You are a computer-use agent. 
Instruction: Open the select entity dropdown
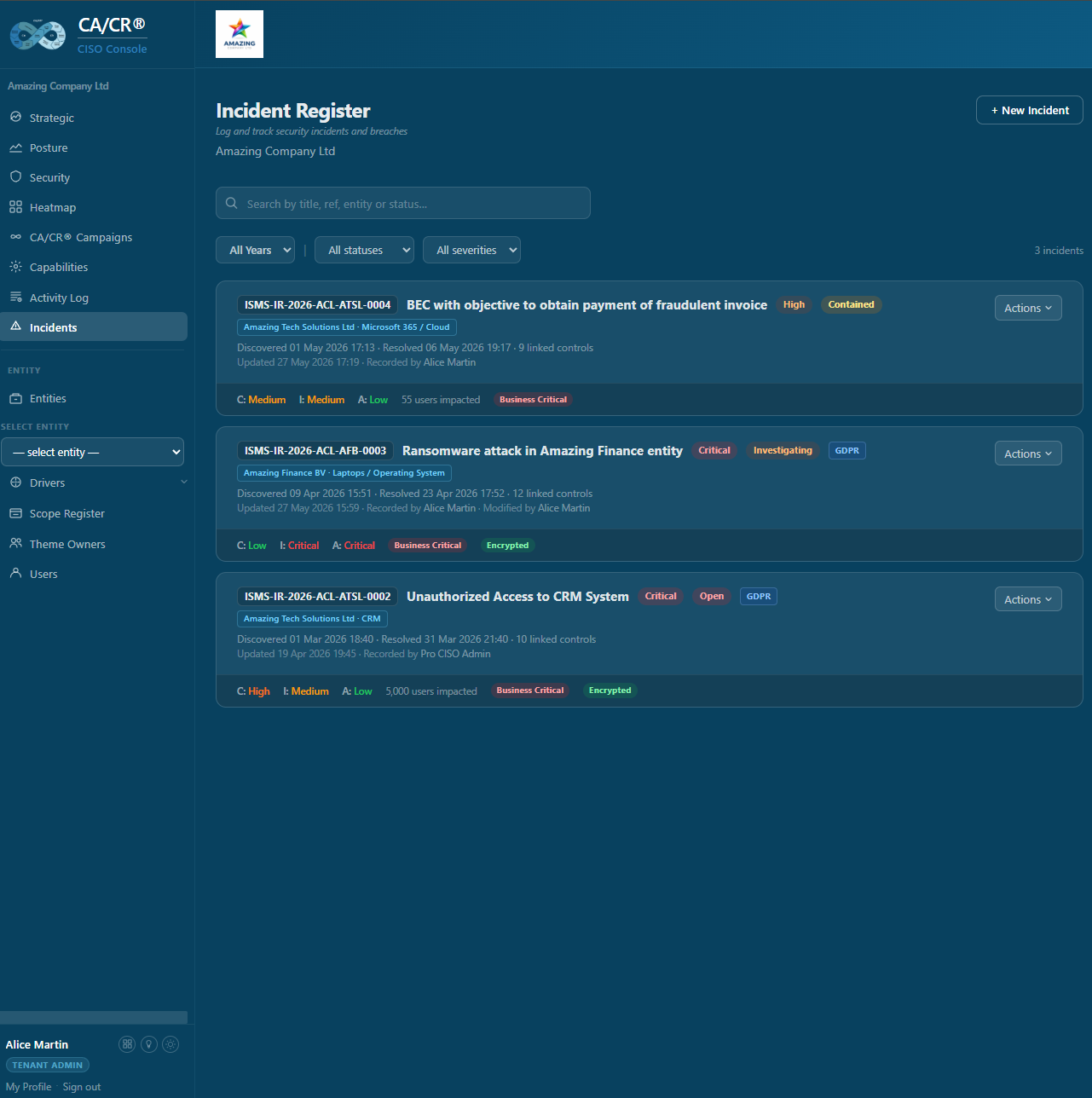[92, 452]
